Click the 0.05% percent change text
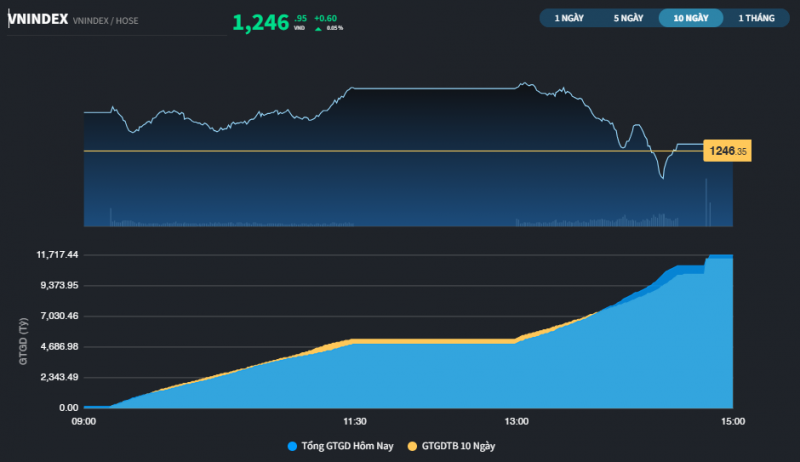Screen dimensions: 800x462 point(334,28)
